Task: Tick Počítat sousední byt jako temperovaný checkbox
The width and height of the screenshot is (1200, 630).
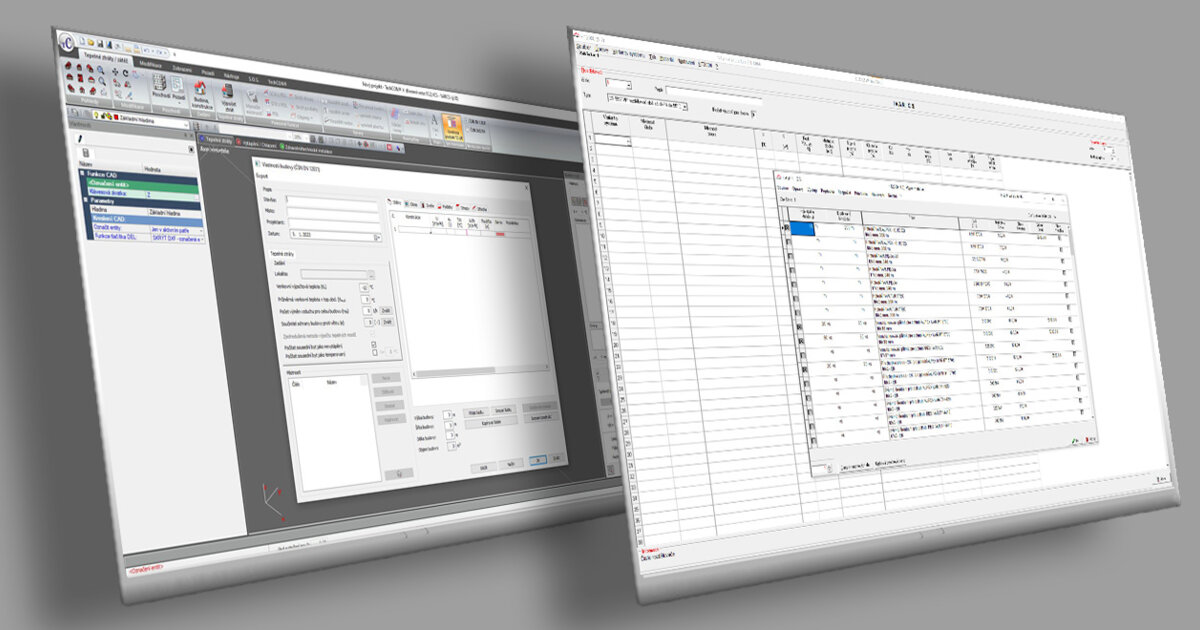Action: click(374, 352)
